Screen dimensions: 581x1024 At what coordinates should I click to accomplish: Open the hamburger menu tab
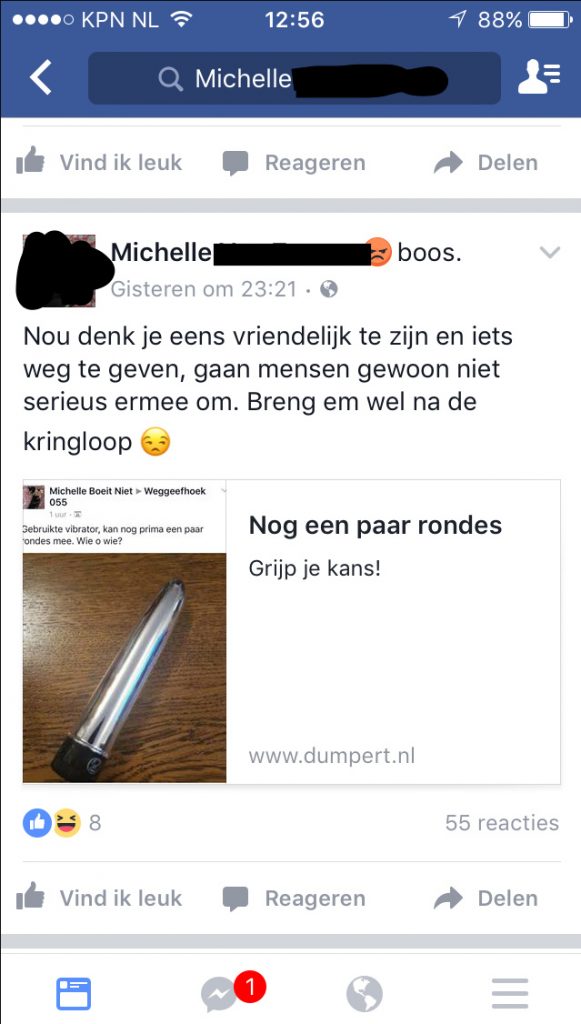509,994
